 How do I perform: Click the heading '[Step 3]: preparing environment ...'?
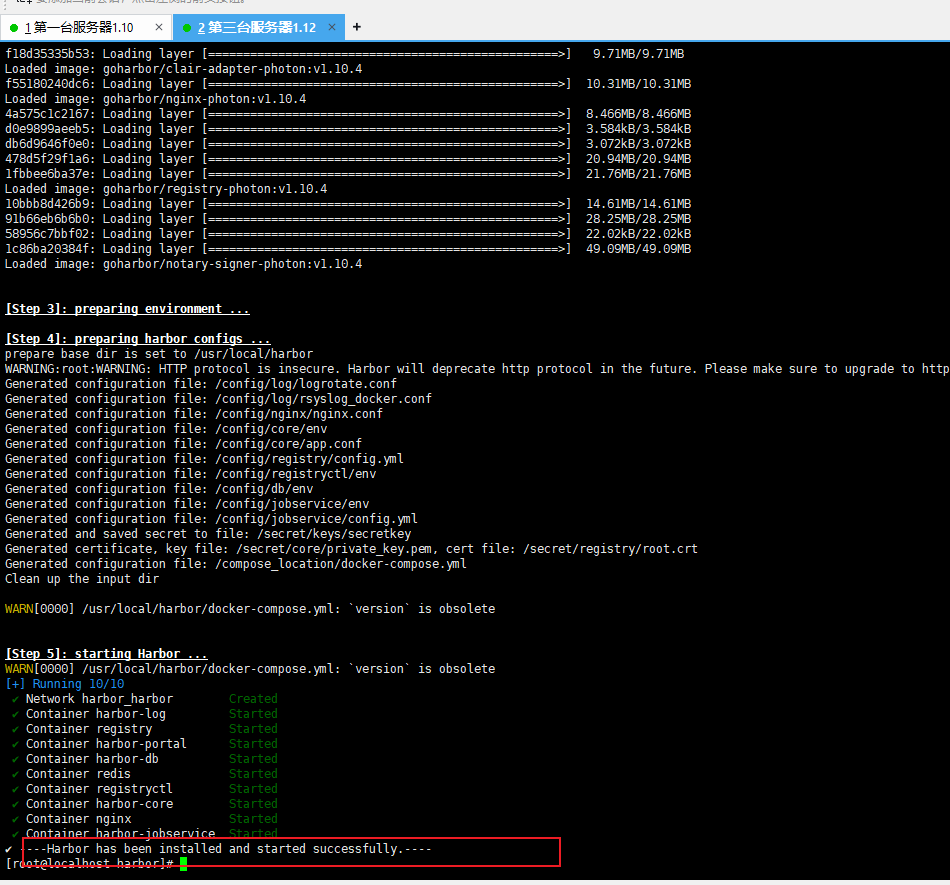127,309
